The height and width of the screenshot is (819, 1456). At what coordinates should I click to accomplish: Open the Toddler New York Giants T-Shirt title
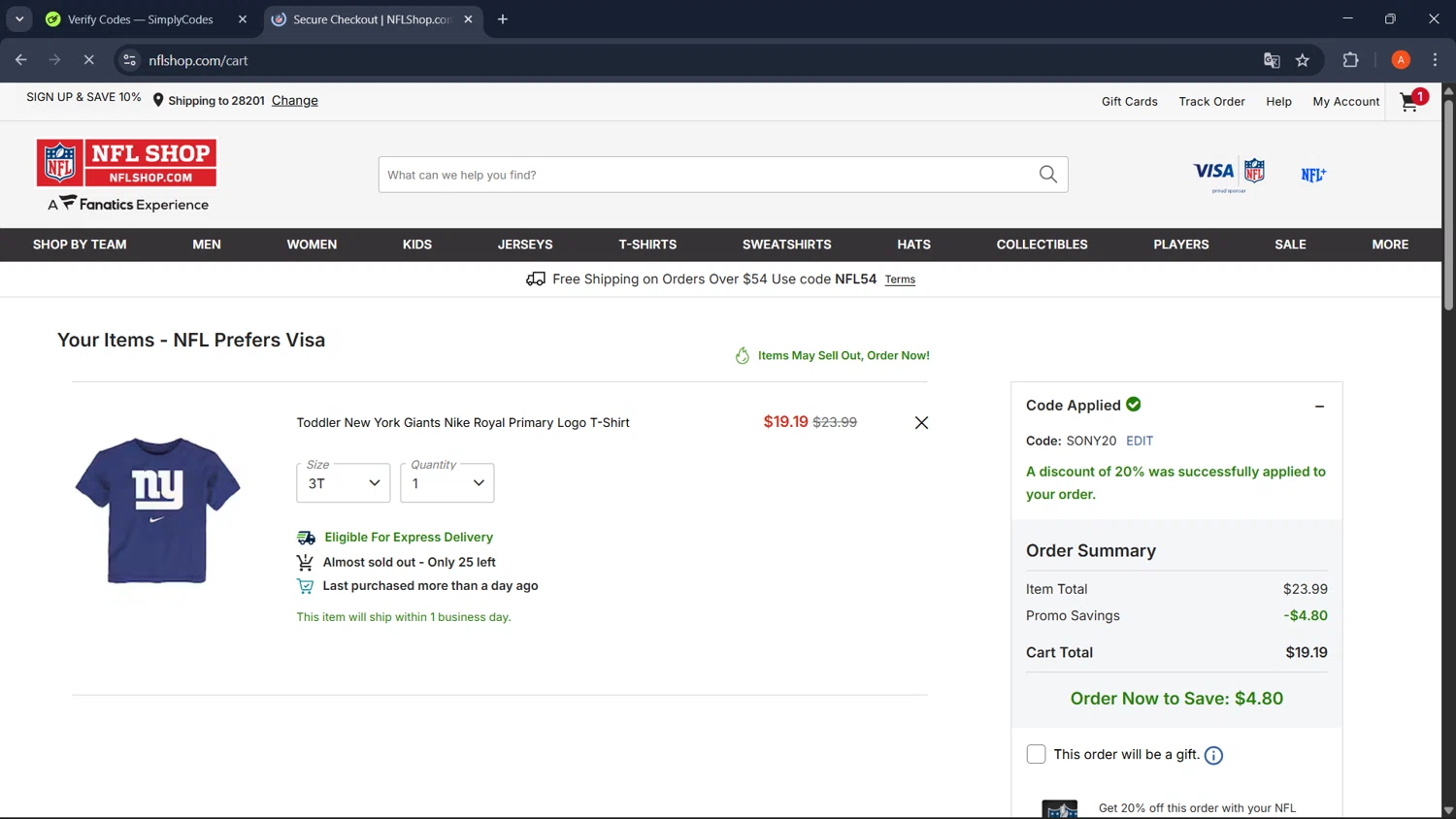pos(463,423)
